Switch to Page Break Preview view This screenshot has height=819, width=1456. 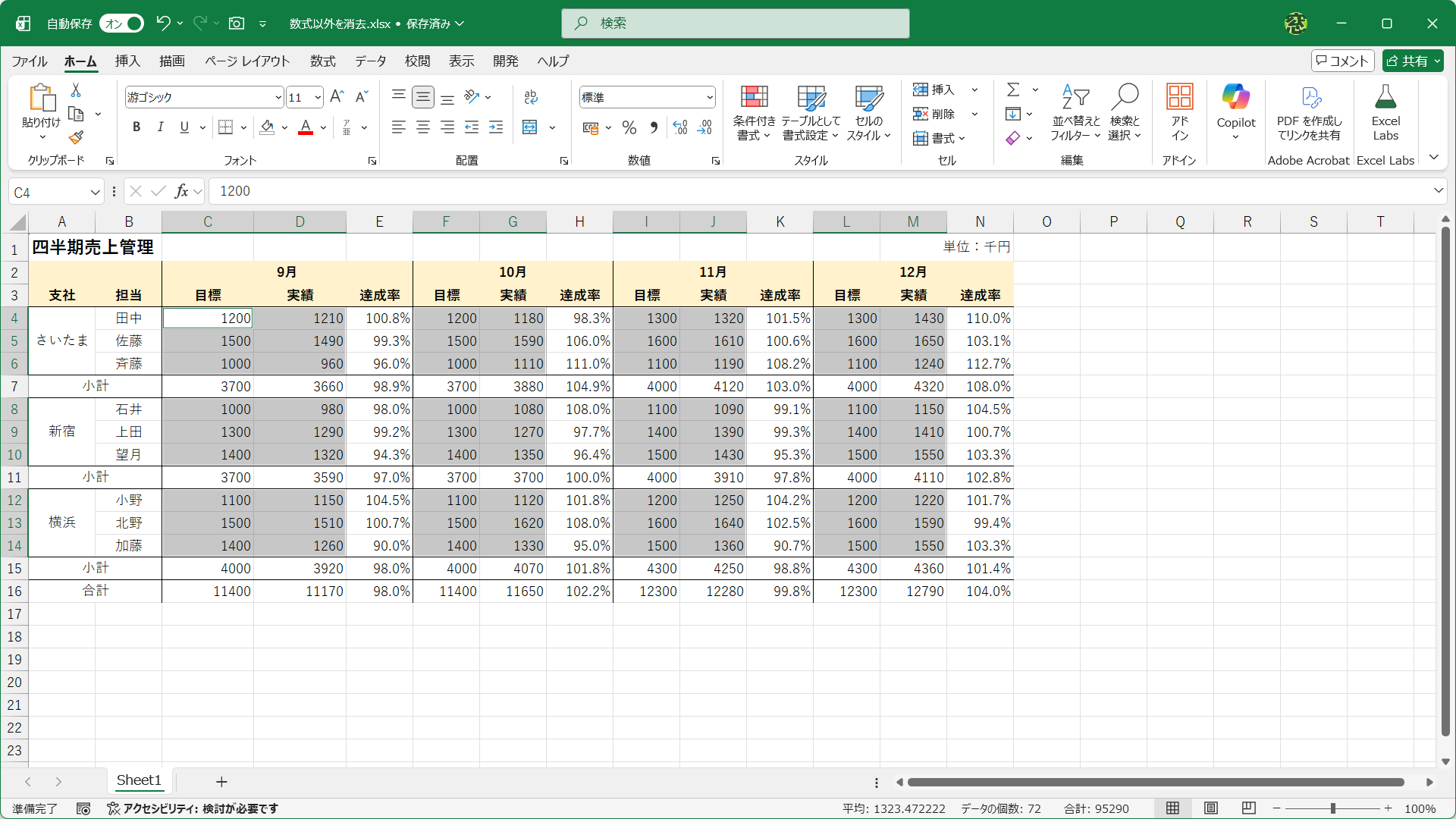point(1249,808)
